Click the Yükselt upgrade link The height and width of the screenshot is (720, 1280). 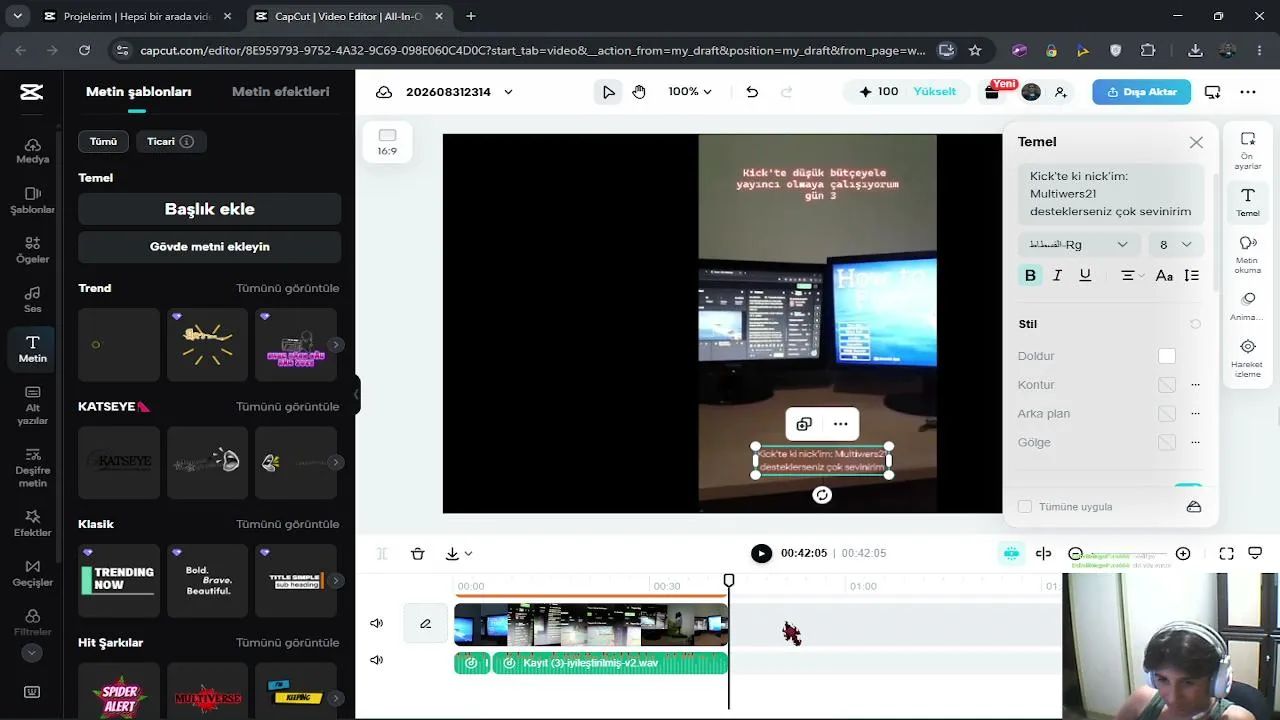(x=935, y=92)
